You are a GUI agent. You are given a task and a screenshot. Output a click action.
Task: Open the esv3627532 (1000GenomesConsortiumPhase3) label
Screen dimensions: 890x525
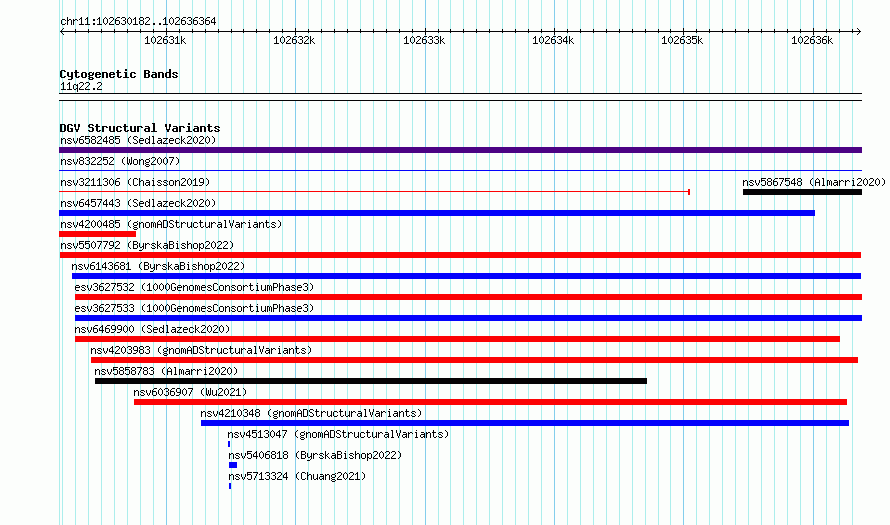(194, 287)
